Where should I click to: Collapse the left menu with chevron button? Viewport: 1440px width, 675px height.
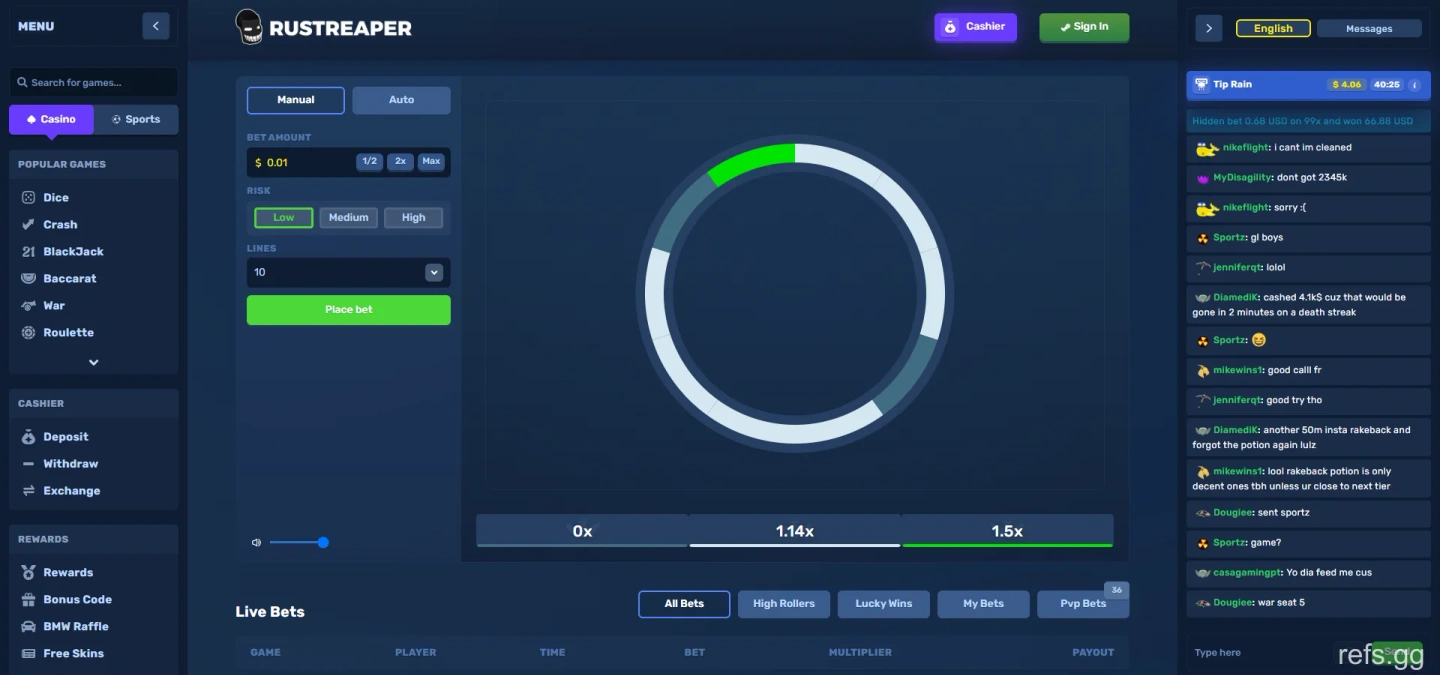pos(156,26)
